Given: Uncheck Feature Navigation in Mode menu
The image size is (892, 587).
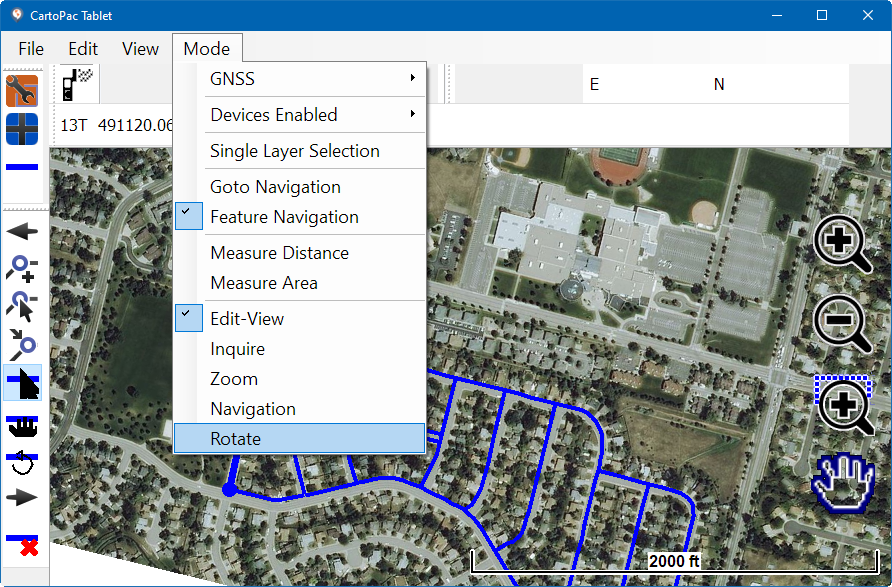Looking at the screenshot, I should 284,217.
